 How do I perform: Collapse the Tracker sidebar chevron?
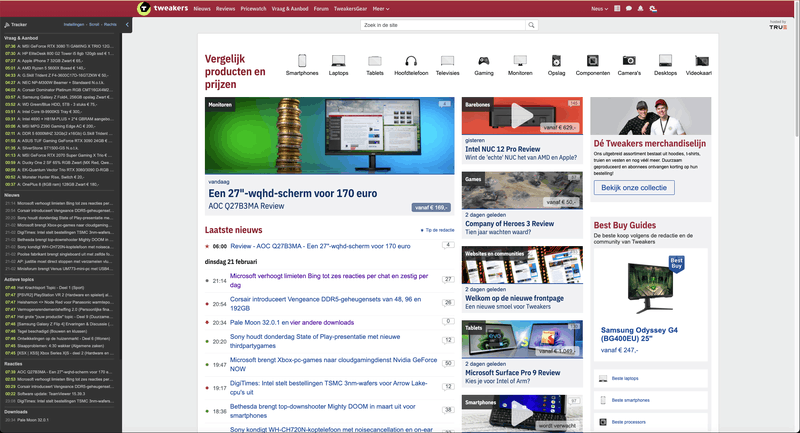[127, 24]
